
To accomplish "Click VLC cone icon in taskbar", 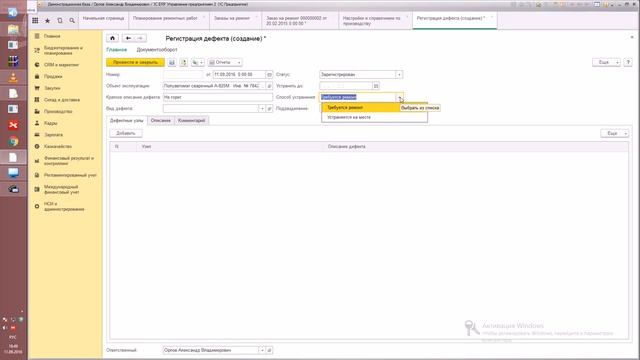I will pyautogui.click(x=13, y=77).
